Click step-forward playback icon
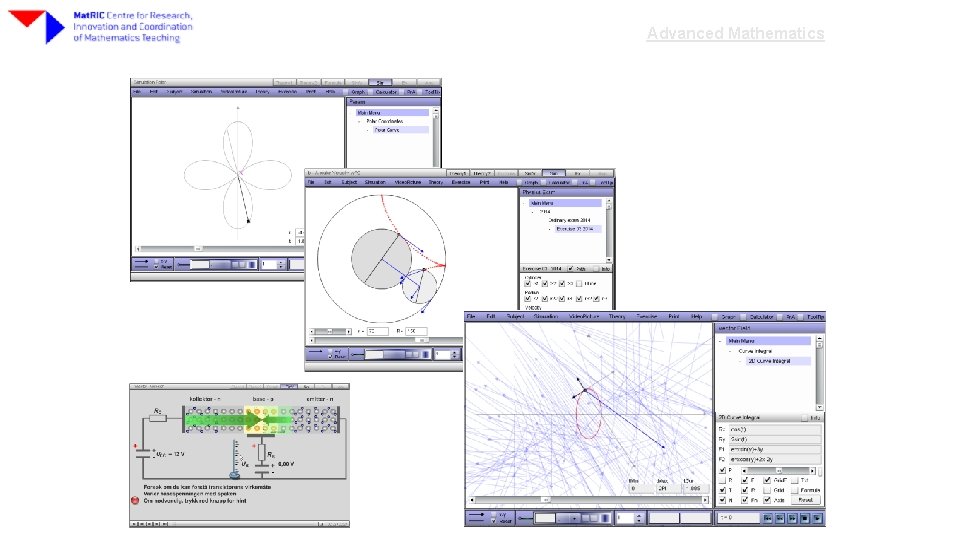Viewport: 960px width, 540px height. (x=792, y=519)
